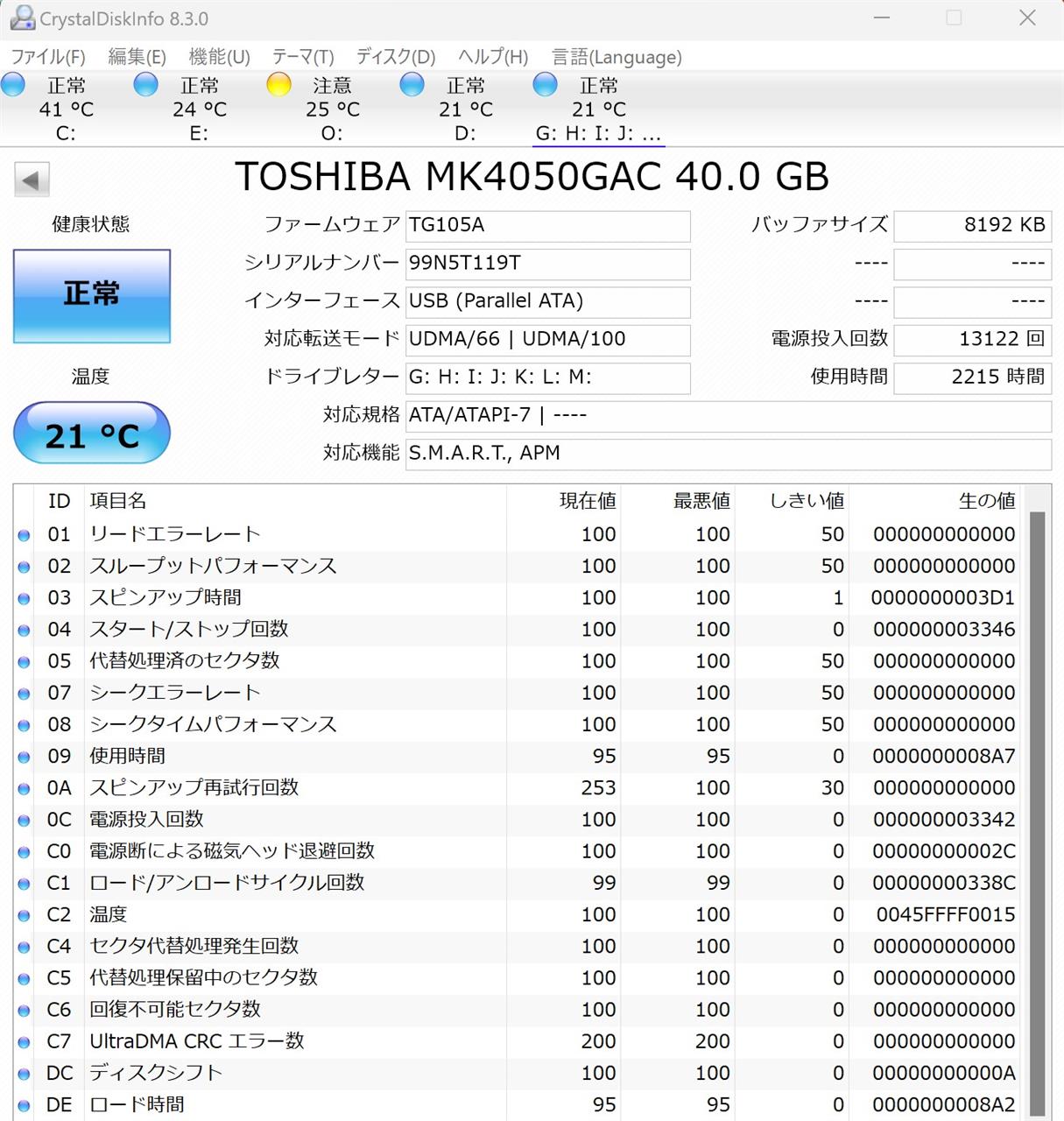Click status dot for ID 02 row
Screen dimensions: 1064x1121
point(24,567)
